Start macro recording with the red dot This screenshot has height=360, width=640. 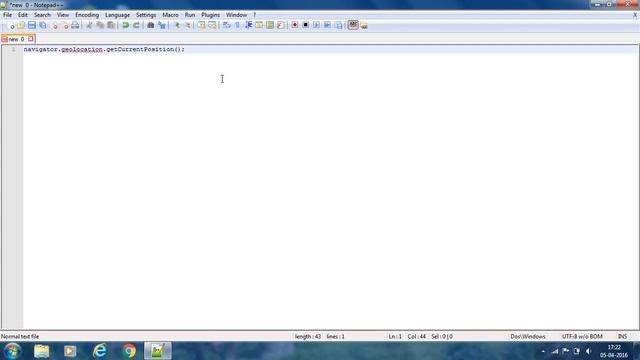294,25
